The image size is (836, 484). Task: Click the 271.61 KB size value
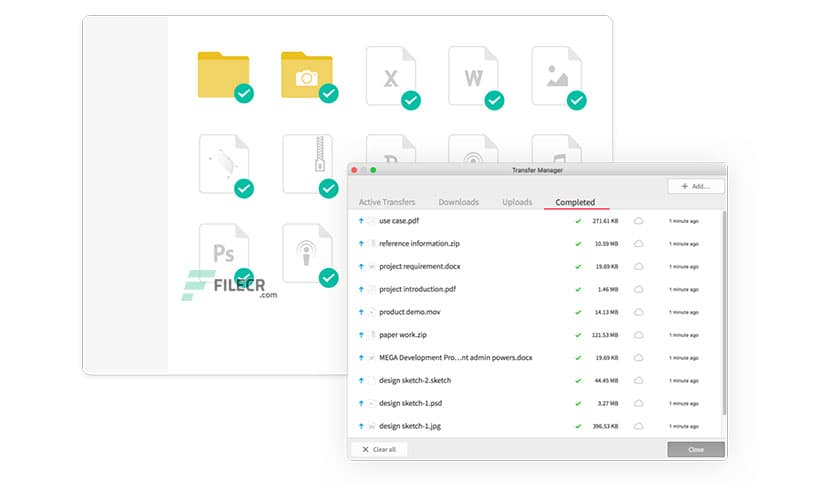coord(605,221)
